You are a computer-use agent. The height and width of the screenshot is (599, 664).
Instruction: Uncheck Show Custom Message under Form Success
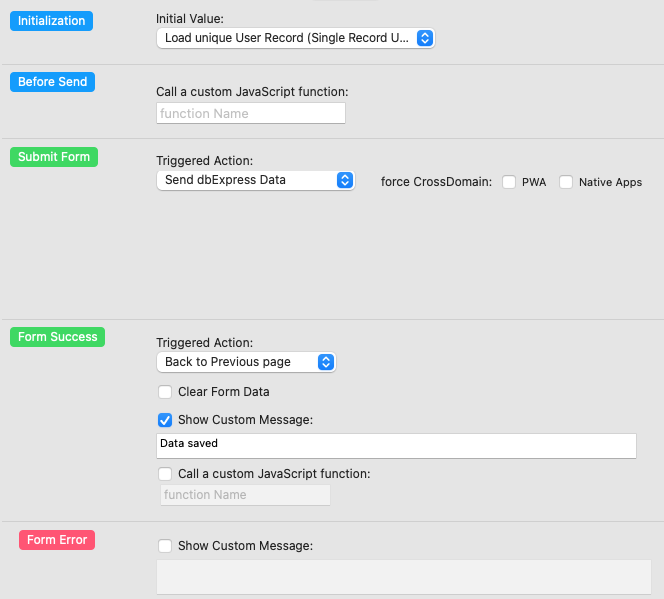coord(165,420)
